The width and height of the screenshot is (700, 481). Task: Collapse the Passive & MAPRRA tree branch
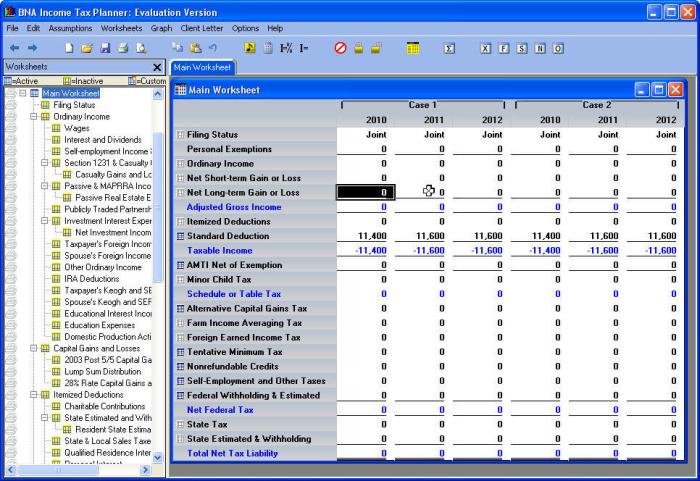tap(45, 186)
